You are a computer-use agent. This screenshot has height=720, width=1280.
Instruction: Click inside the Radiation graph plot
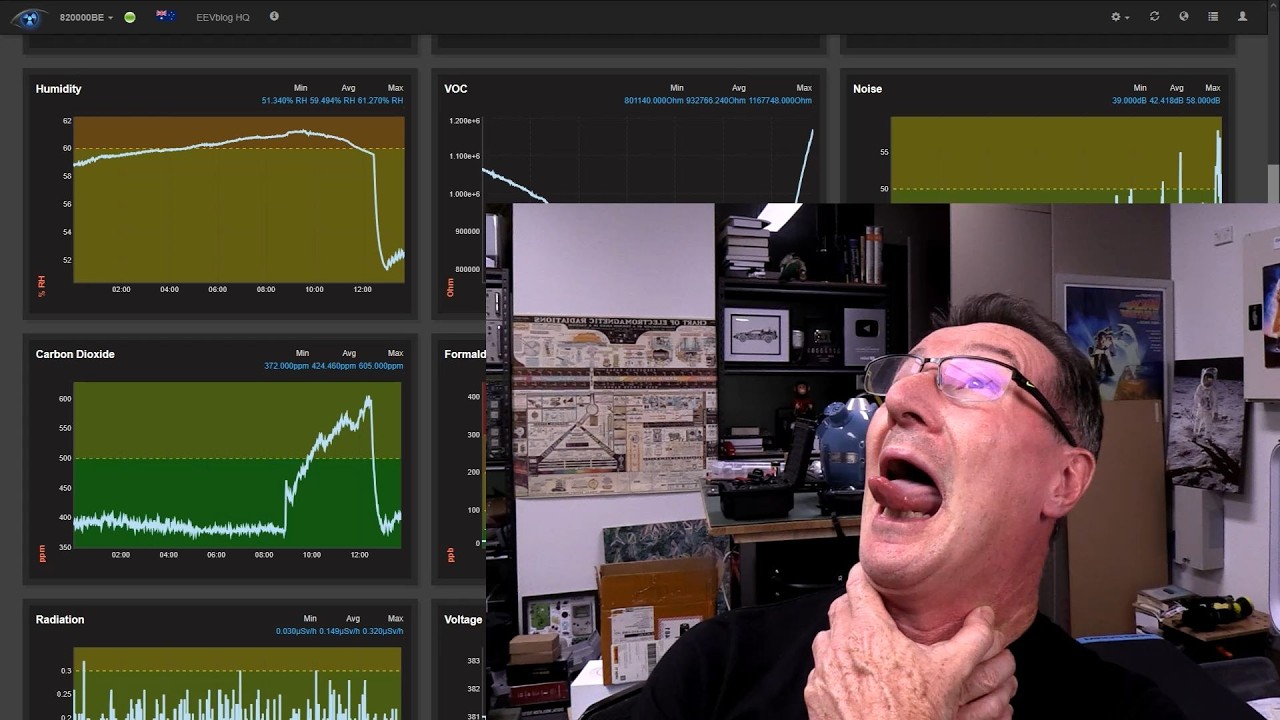click(237, 684)
